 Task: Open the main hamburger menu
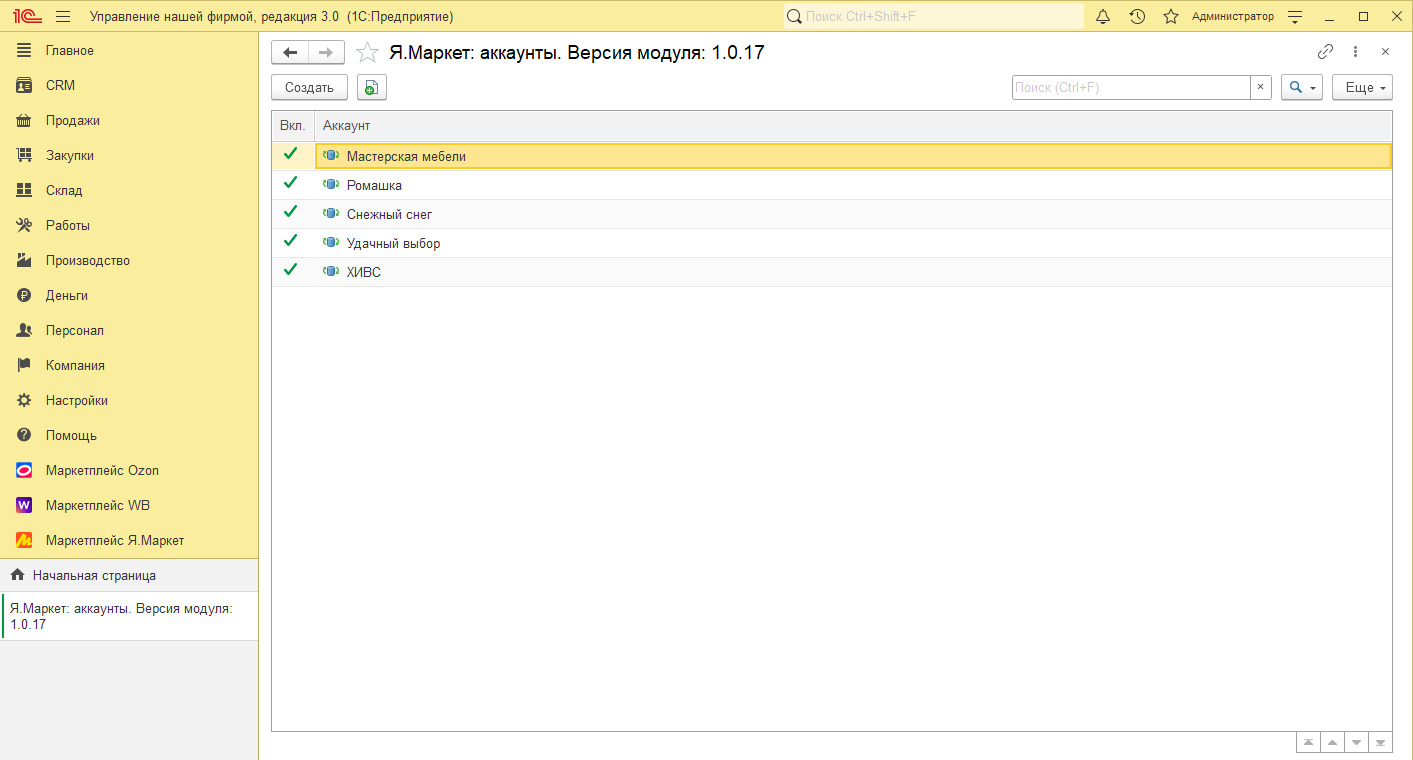(x=63, y=17)
